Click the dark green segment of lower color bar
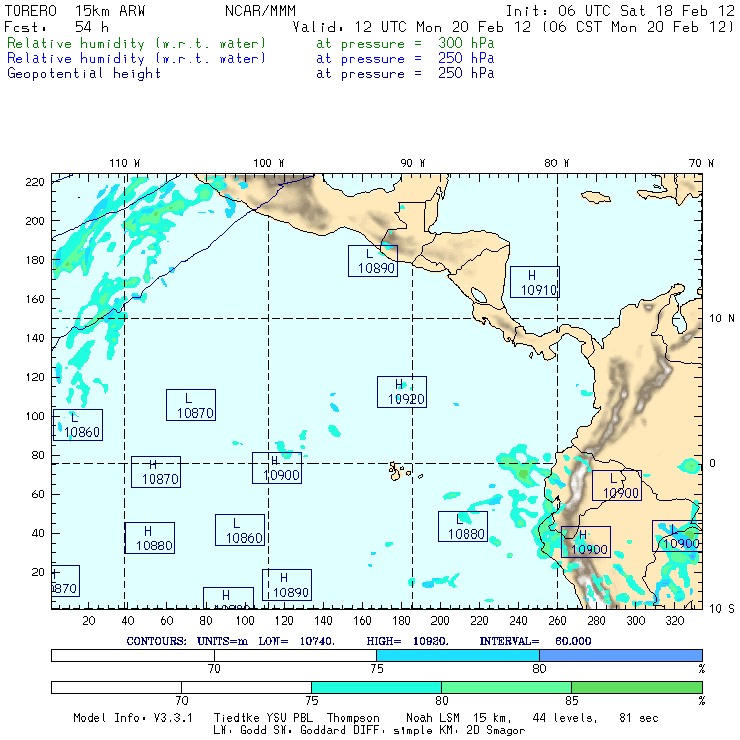This screenshot has height=740, width=740. pyautogui.click(x=636, y=687)
